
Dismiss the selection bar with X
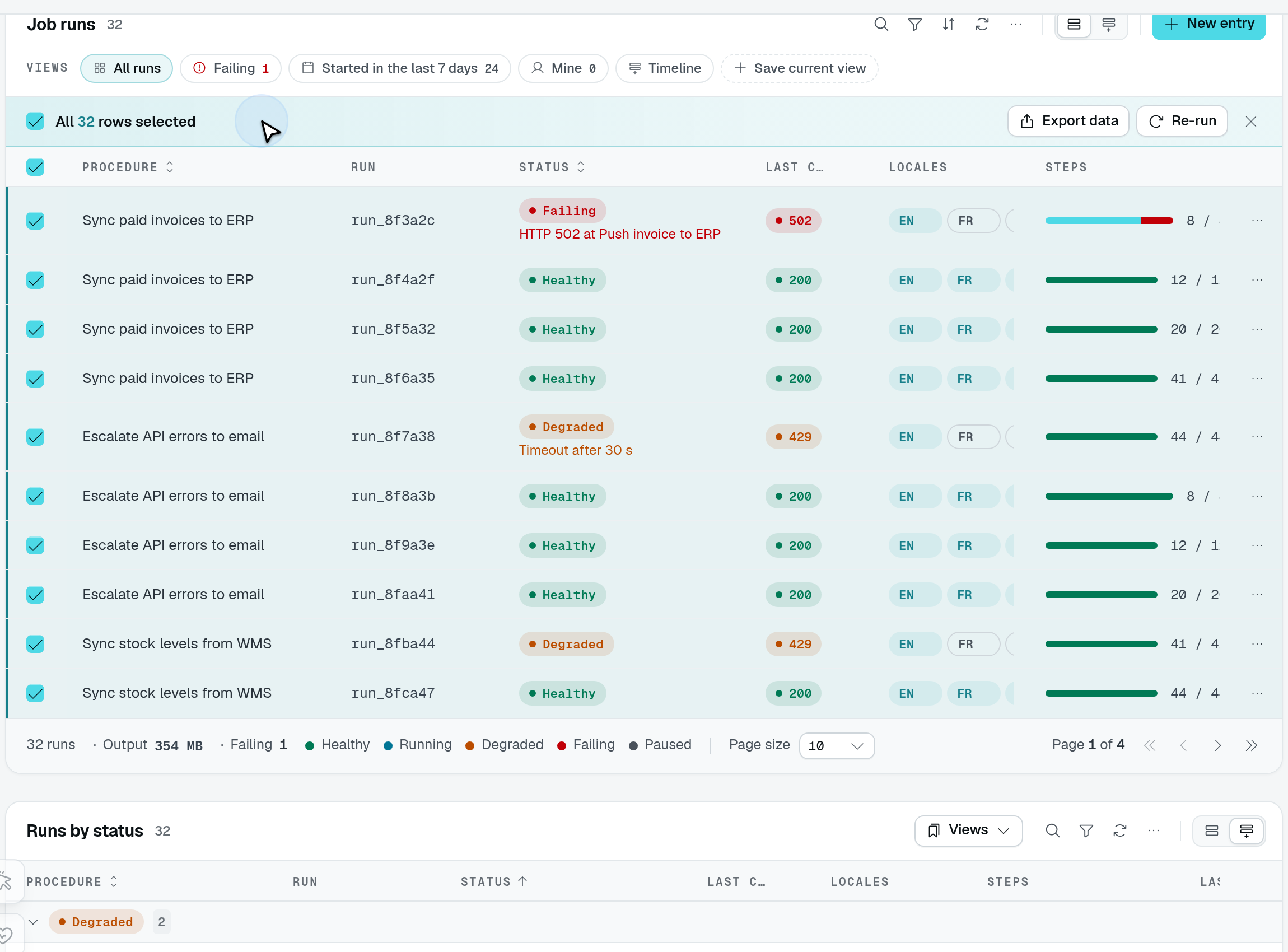click(x=1250, y=122)
